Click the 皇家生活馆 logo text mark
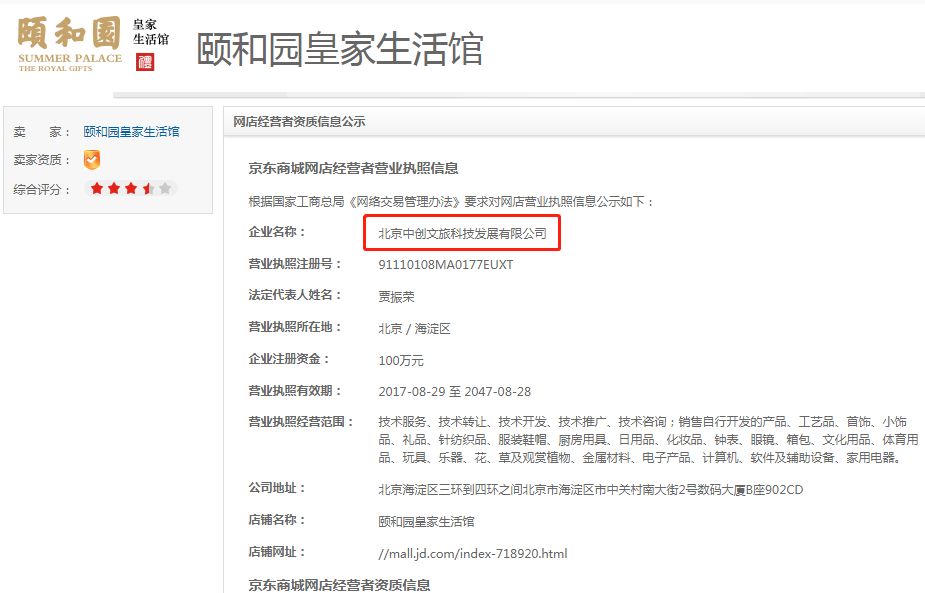Viewport: 925px width, 593px height. coord(150,30)
